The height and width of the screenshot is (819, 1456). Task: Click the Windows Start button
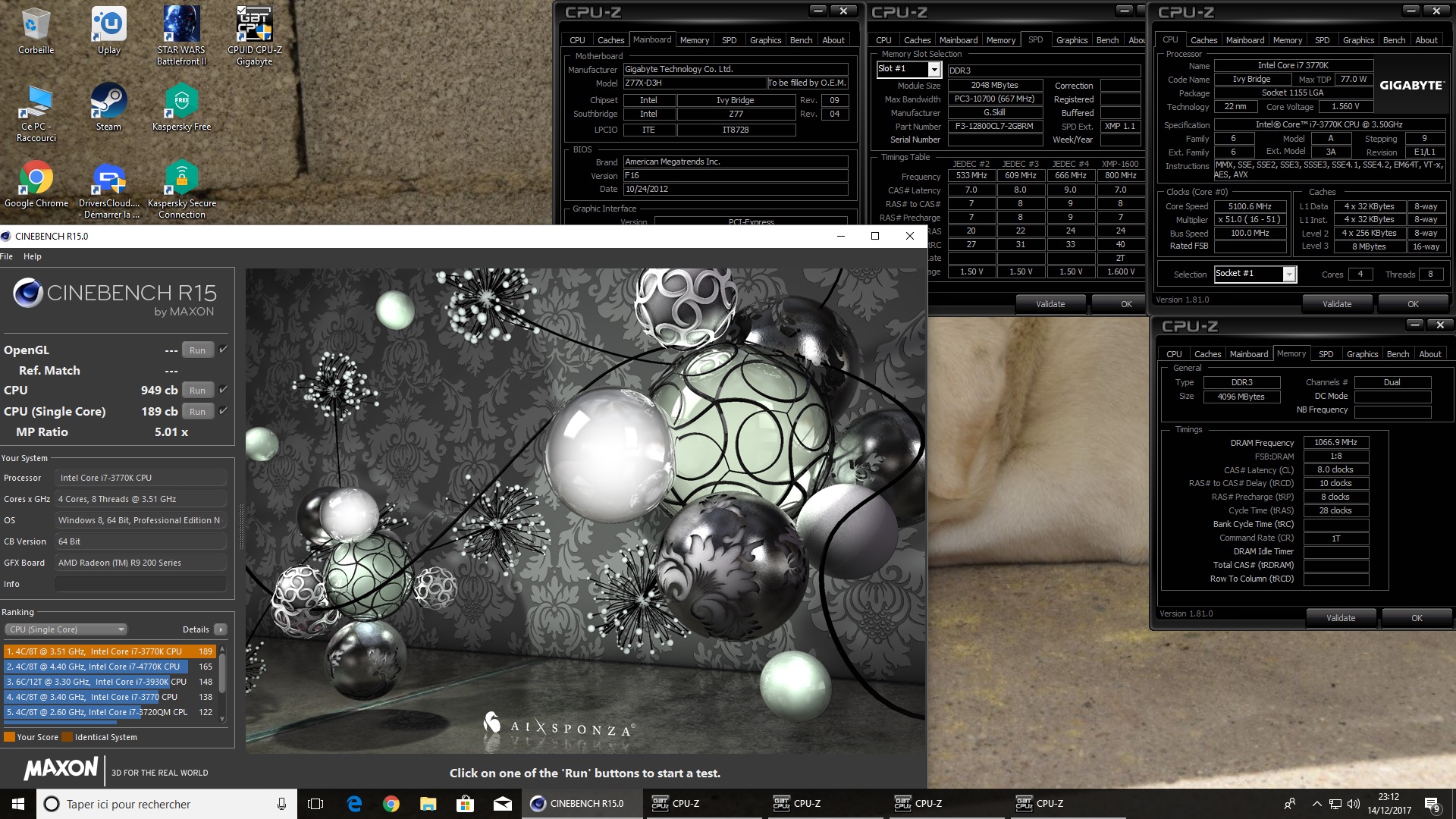pyautogui.click(x=18, y=804)
